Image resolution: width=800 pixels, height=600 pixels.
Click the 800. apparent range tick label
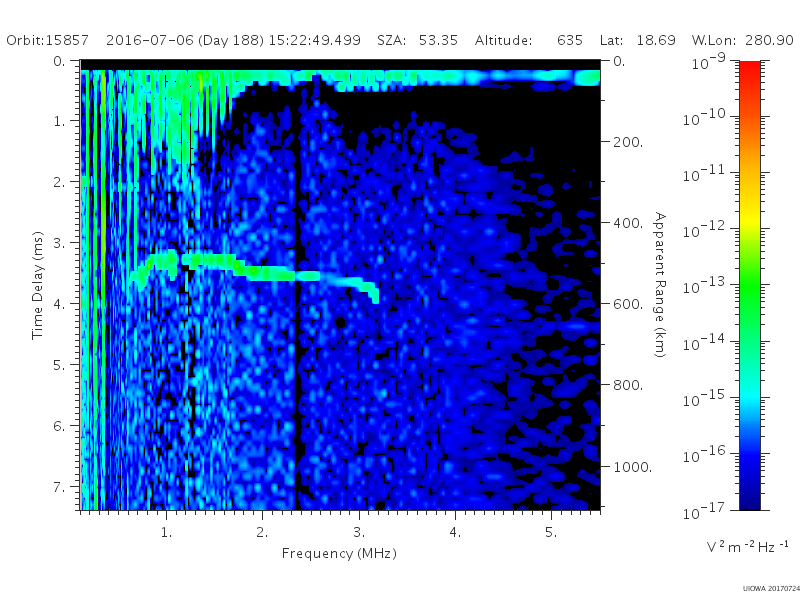(628, 385)
